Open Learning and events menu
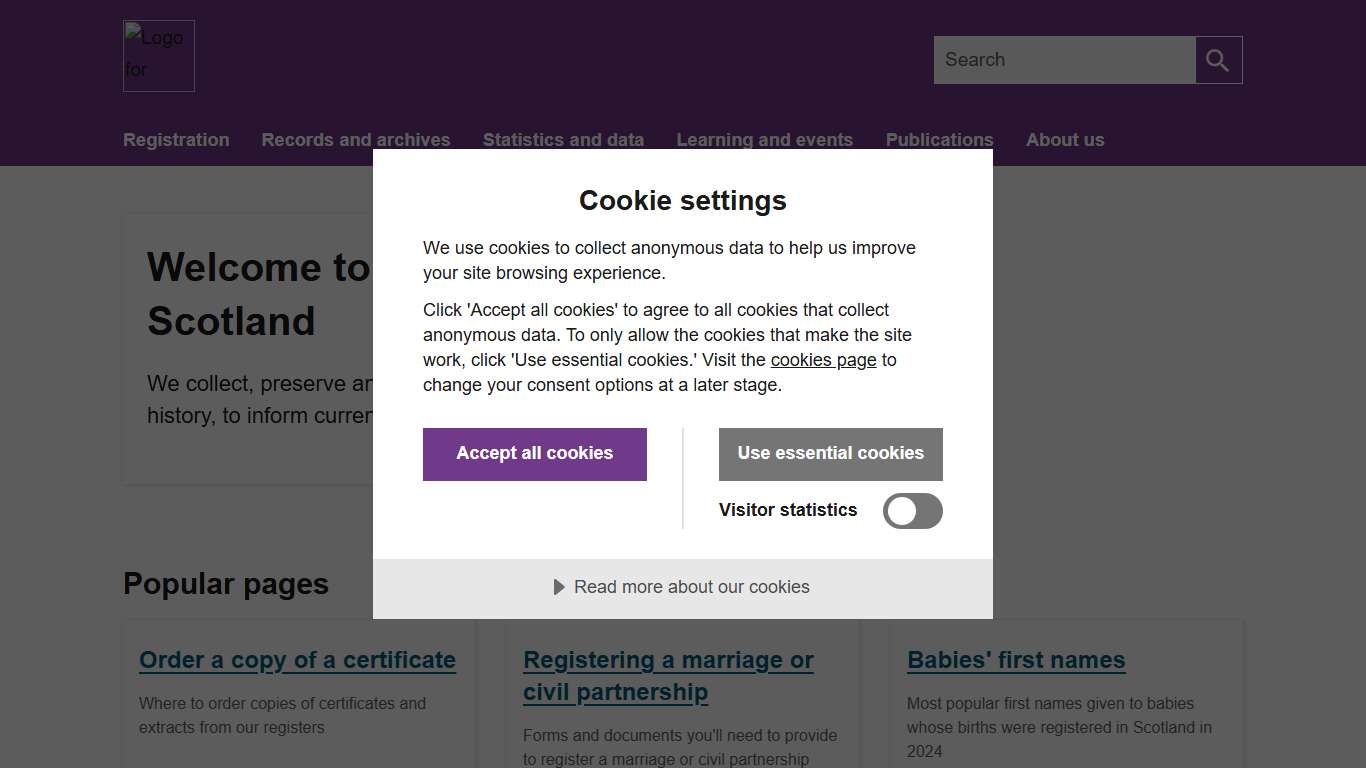The width and height of the screenshot is (1366, 768). 764,140
